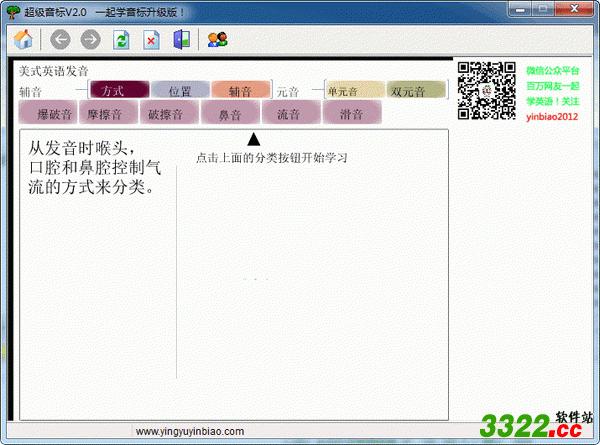Open the 破擦音 category
600x445 pixels.
tap(169, 113)
